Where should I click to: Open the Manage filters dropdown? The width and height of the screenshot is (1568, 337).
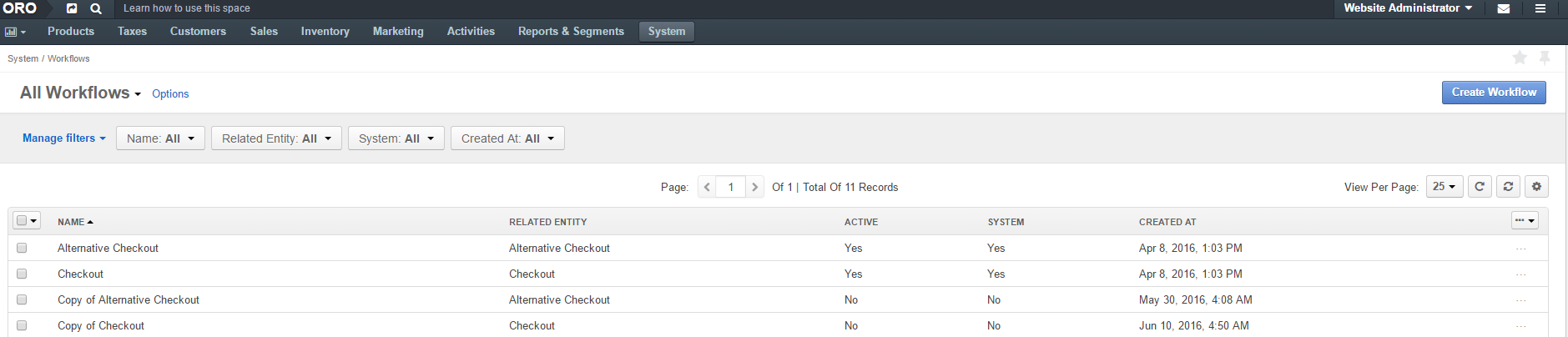click(x=64, y=138)
